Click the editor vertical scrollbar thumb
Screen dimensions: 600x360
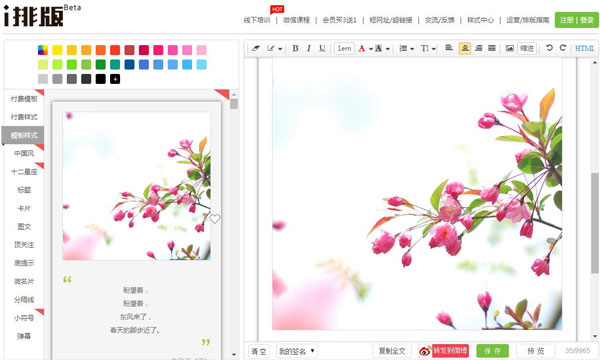595,223
